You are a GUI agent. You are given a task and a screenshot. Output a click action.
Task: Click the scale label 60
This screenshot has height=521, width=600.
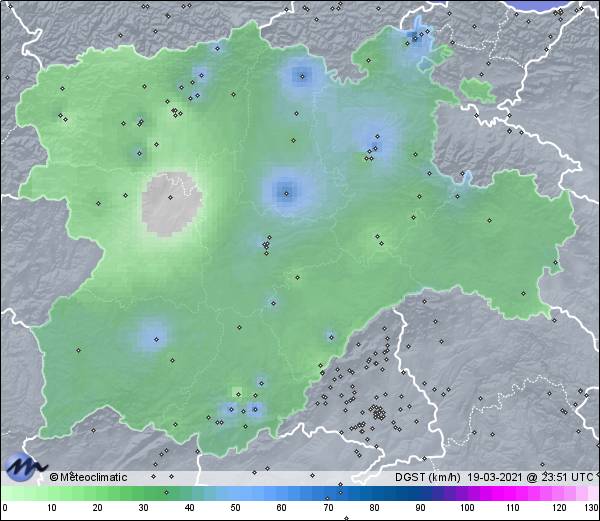[x=282, y=508]
